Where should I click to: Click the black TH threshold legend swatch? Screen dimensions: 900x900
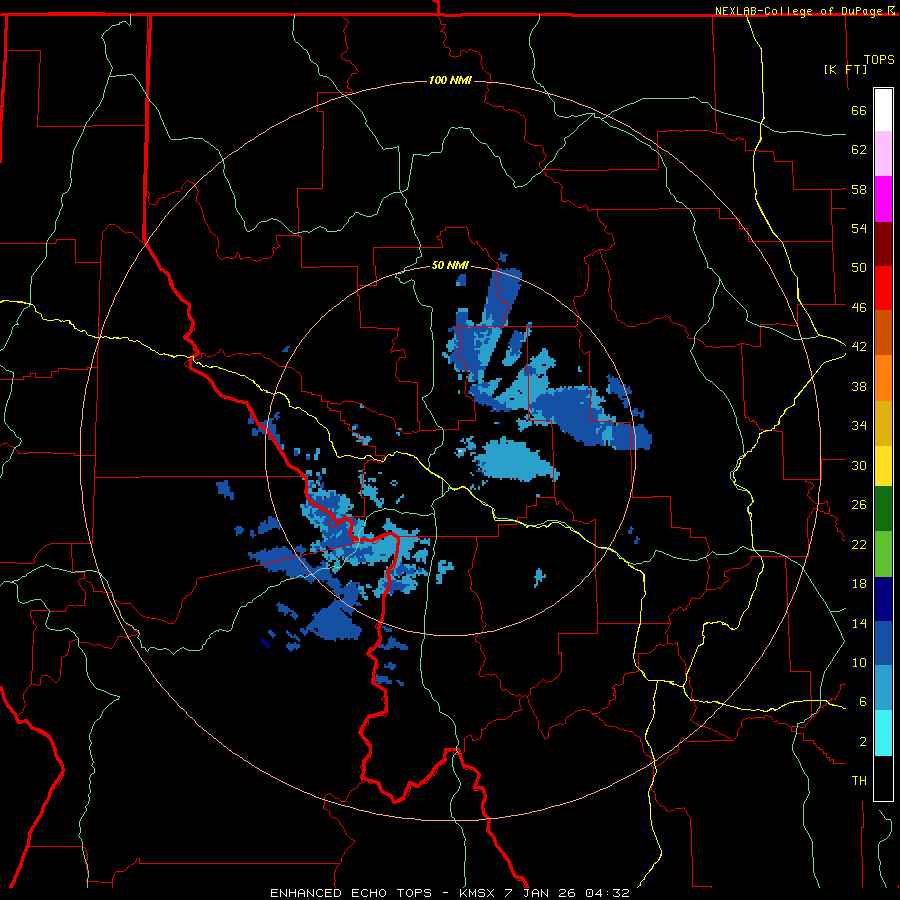click(x=883, y=778)
